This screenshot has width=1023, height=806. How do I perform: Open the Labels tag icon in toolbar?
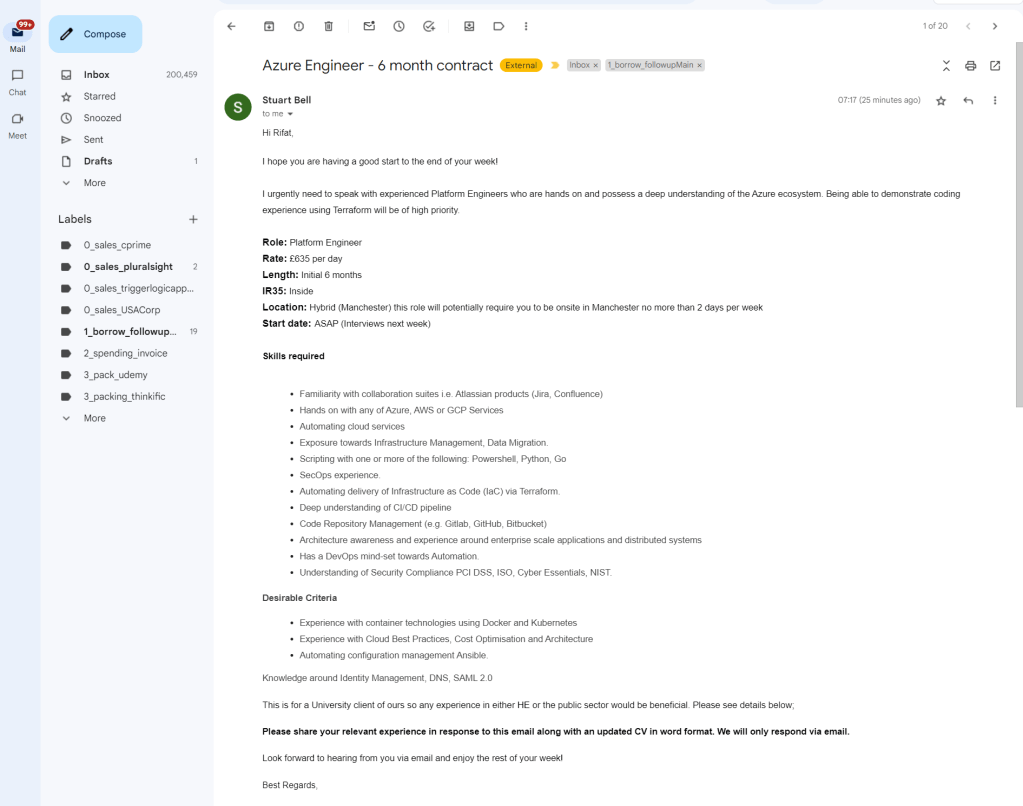pyautogui.click(x=498, y=26)
